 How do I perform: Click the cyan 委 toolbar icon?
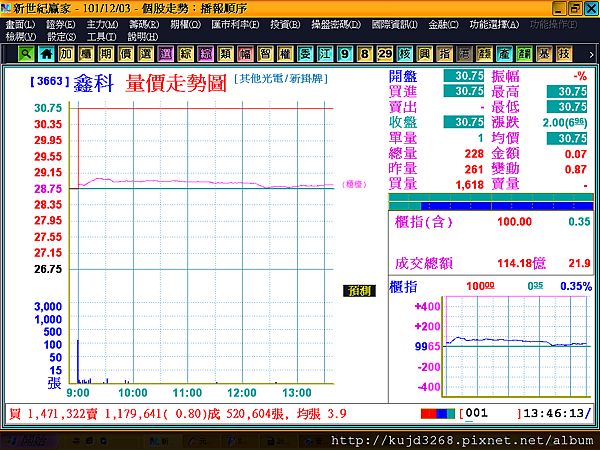pyautogui.click(x=305, y=54)
